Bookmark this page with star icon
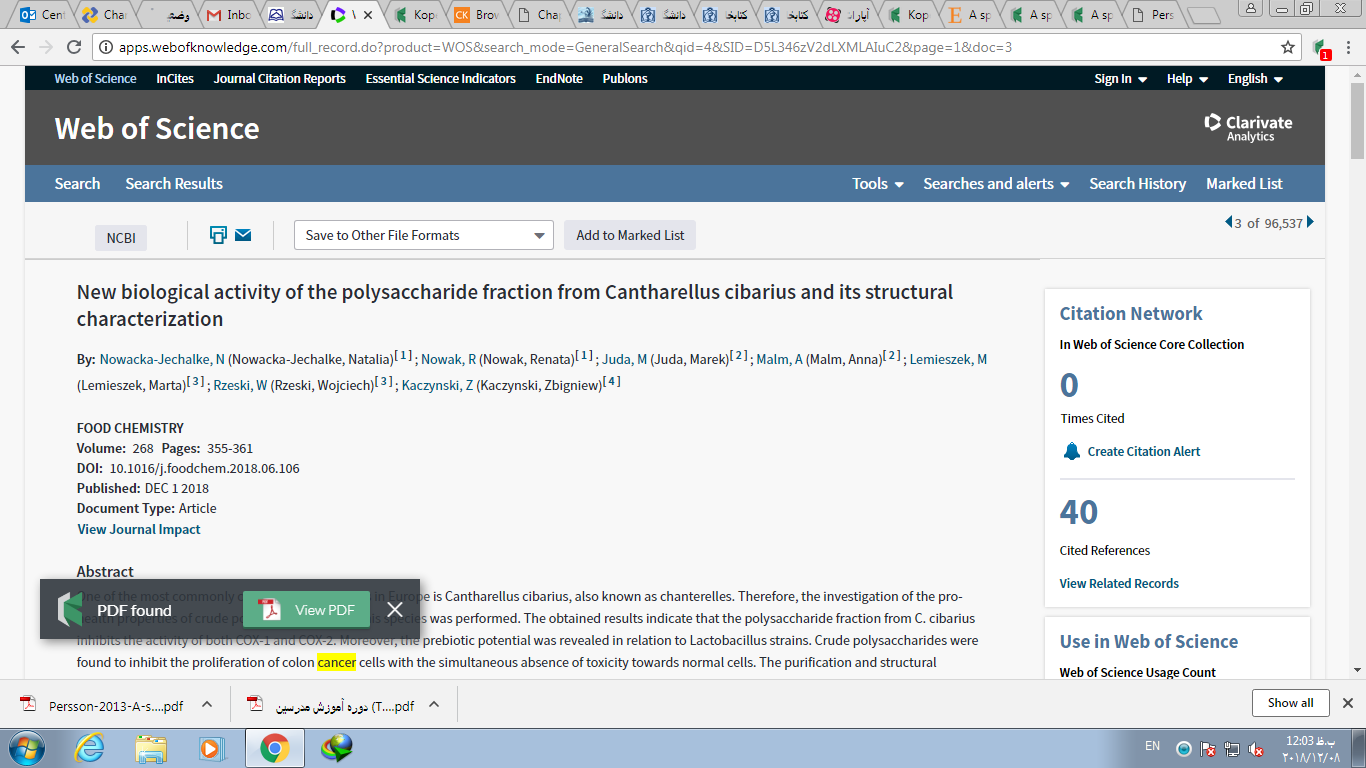1366x768 pixels. tap(1288, 47)
